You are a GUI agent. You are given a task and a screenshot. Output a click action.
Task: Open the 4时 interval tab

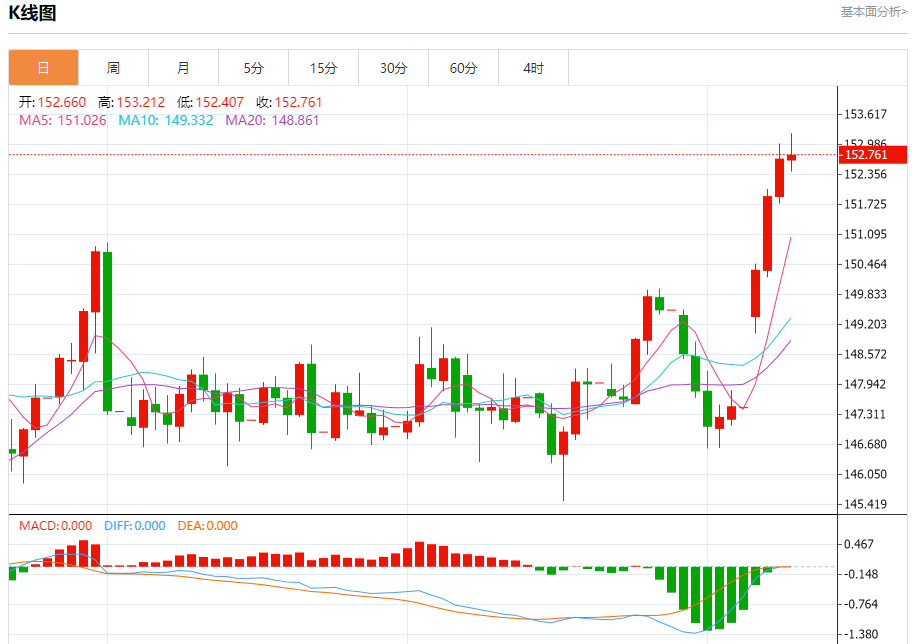[x=533, y=68]
